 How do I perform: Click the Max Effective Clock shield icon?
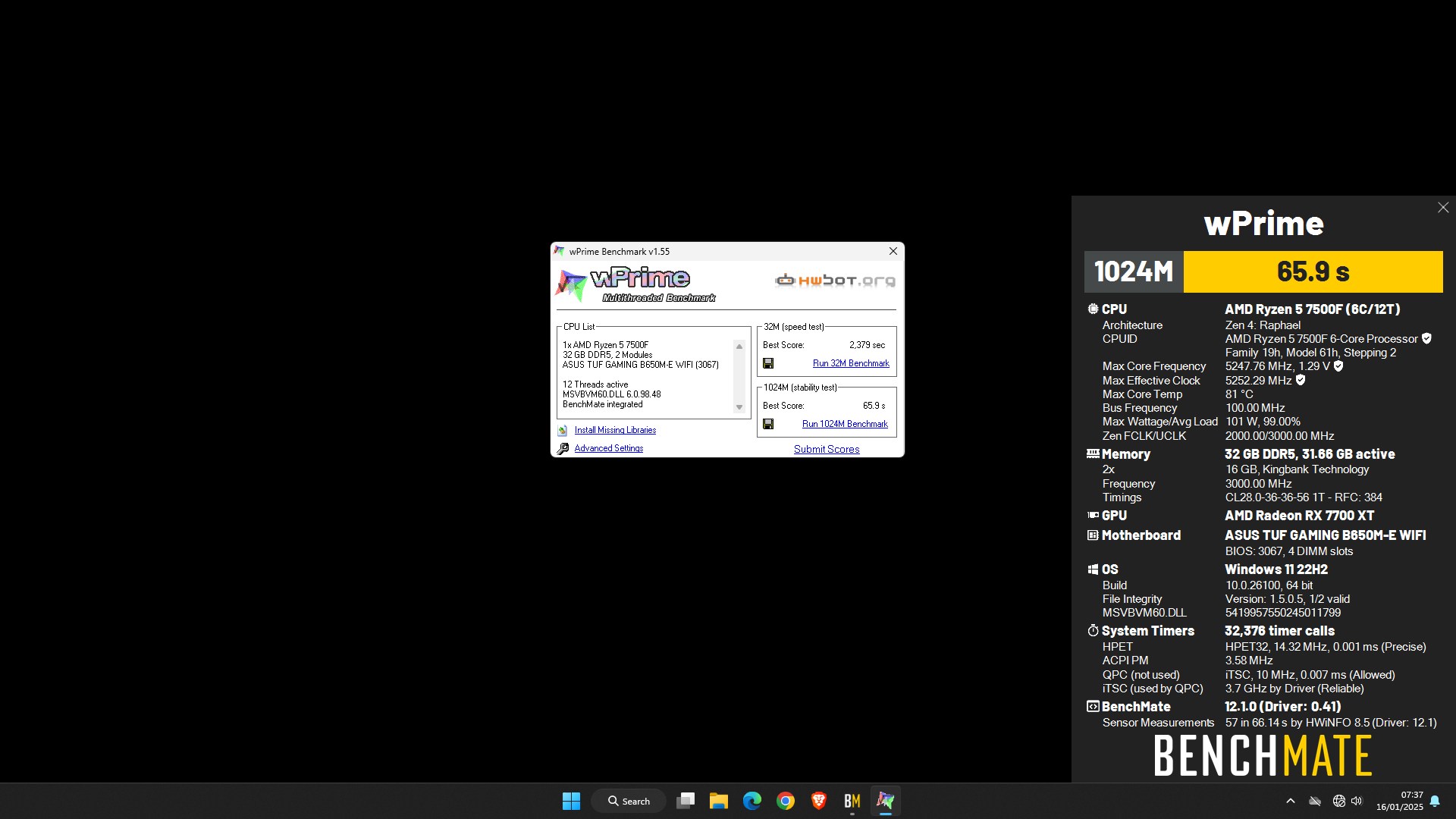tap(1301, 381)
